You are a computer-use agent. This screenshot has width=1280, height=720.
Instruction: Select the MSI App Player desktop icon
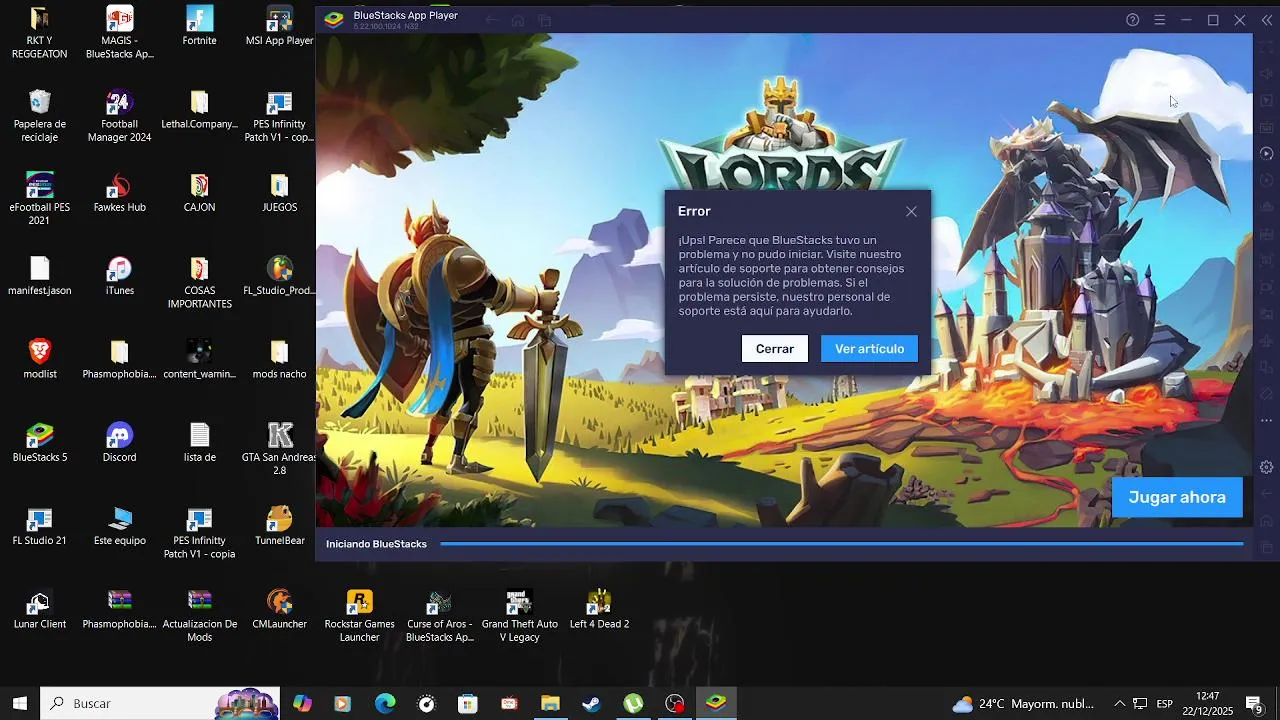(x=280, y=27)
